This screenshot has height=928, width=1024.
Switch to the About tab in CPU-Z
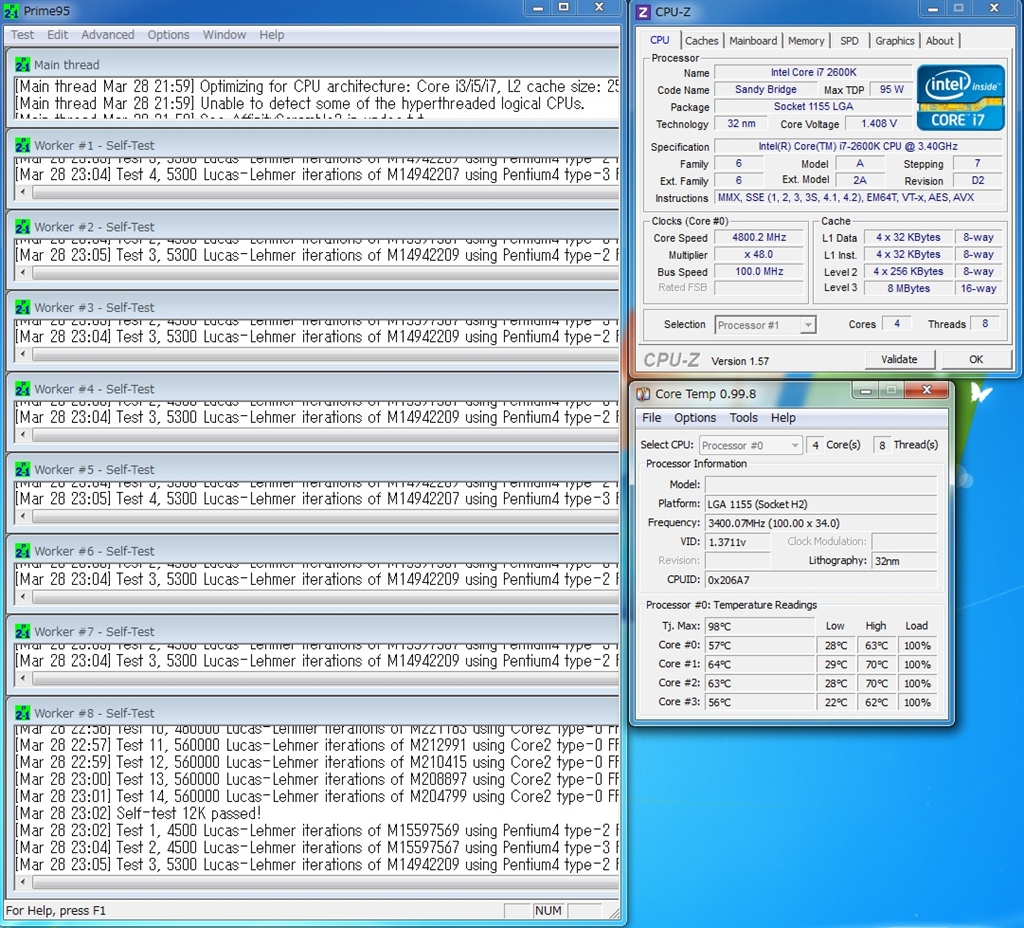940,40
